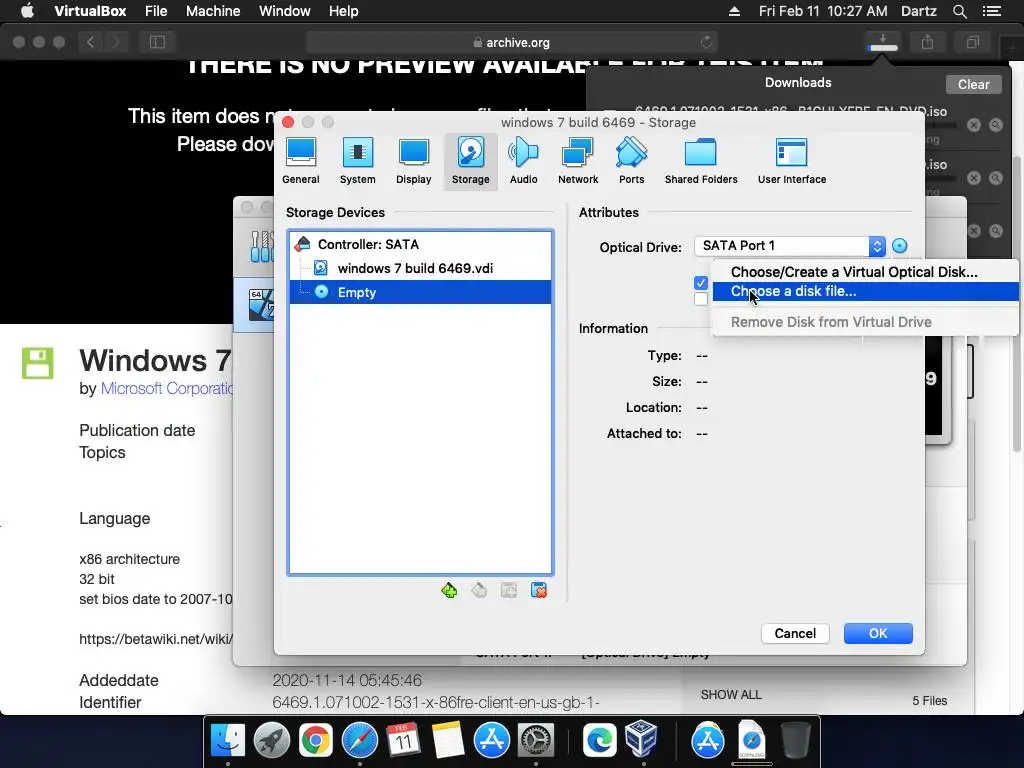Check the unchecked box under Optical Drive

[701, 299]
